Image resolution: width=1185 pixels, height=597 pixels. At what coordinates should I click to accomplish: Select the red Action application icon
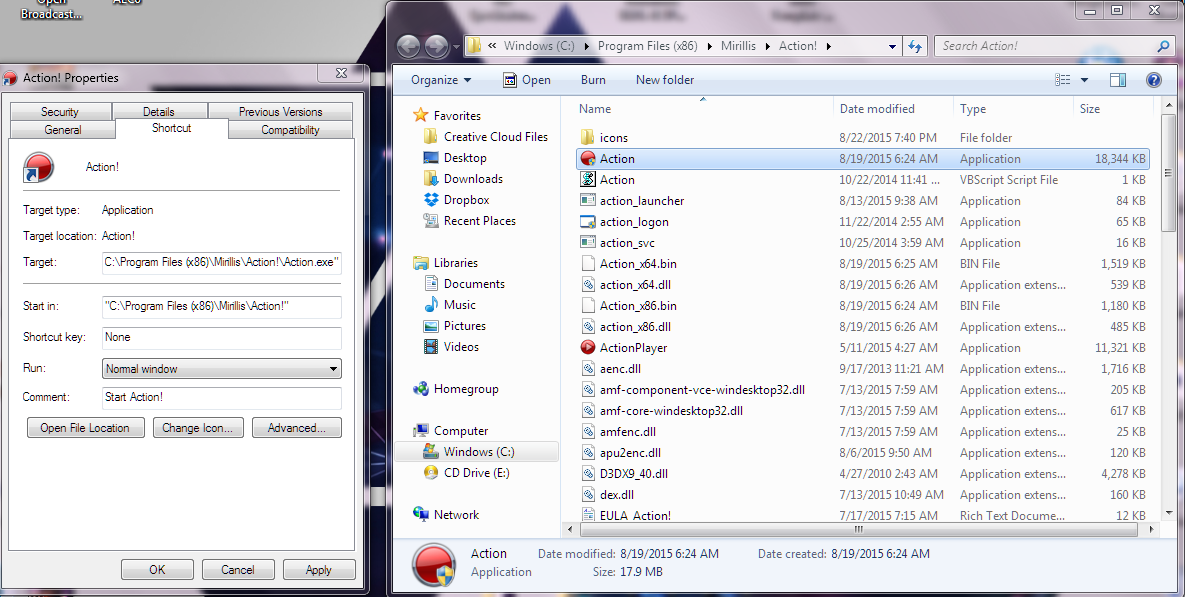point(588,159)
